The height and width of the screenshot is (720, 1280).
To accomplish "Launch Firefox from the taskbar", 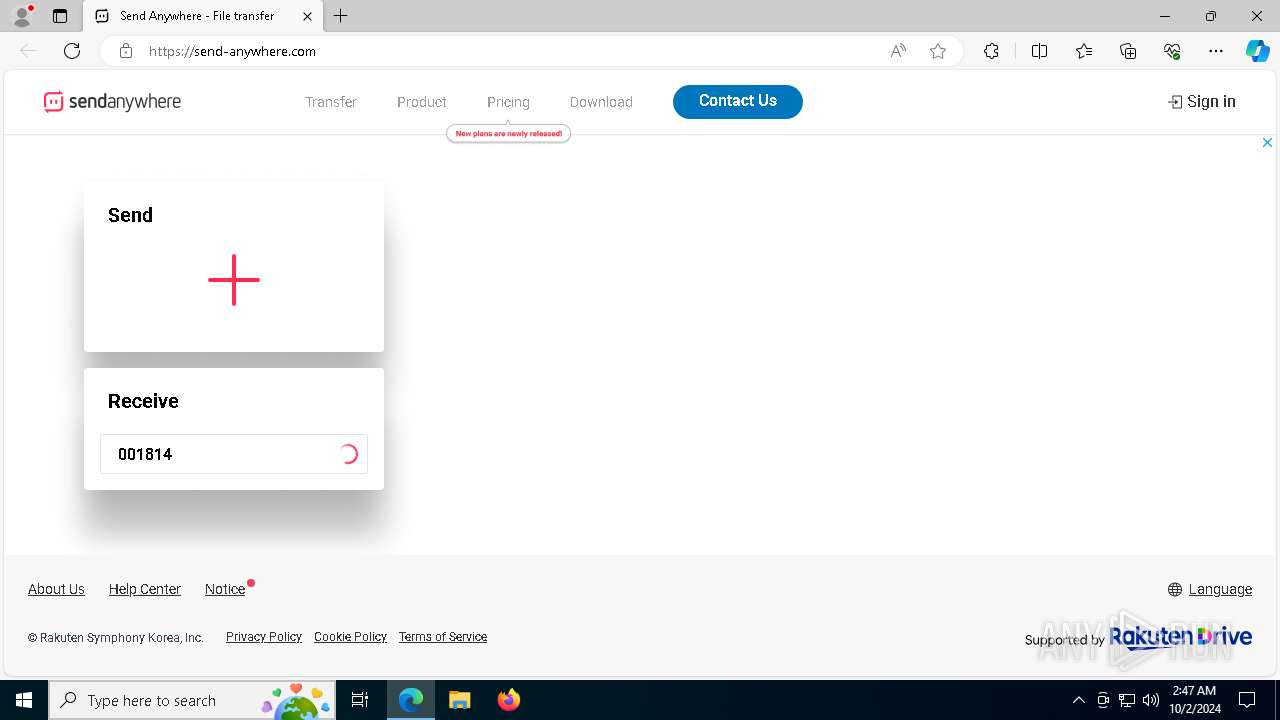I will pos(509,700).
